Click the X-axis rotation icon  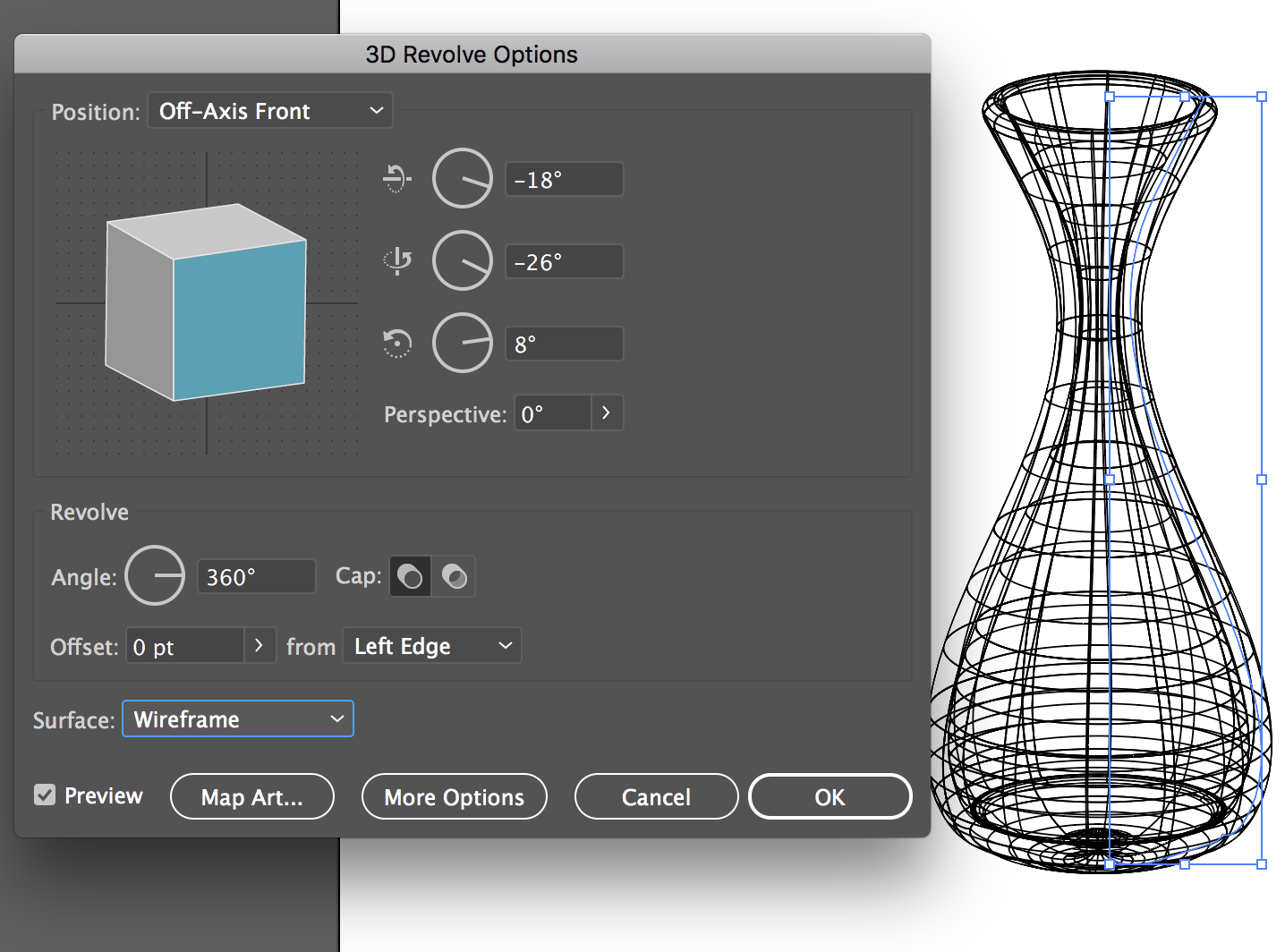(396, 179)
